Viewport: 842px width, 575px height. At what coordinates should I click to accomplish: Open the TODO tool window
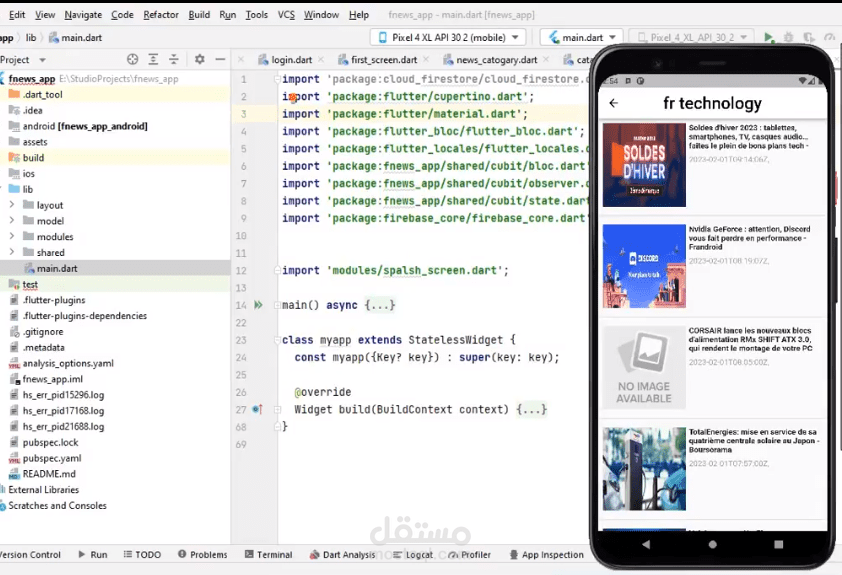[x=142, y=555]
